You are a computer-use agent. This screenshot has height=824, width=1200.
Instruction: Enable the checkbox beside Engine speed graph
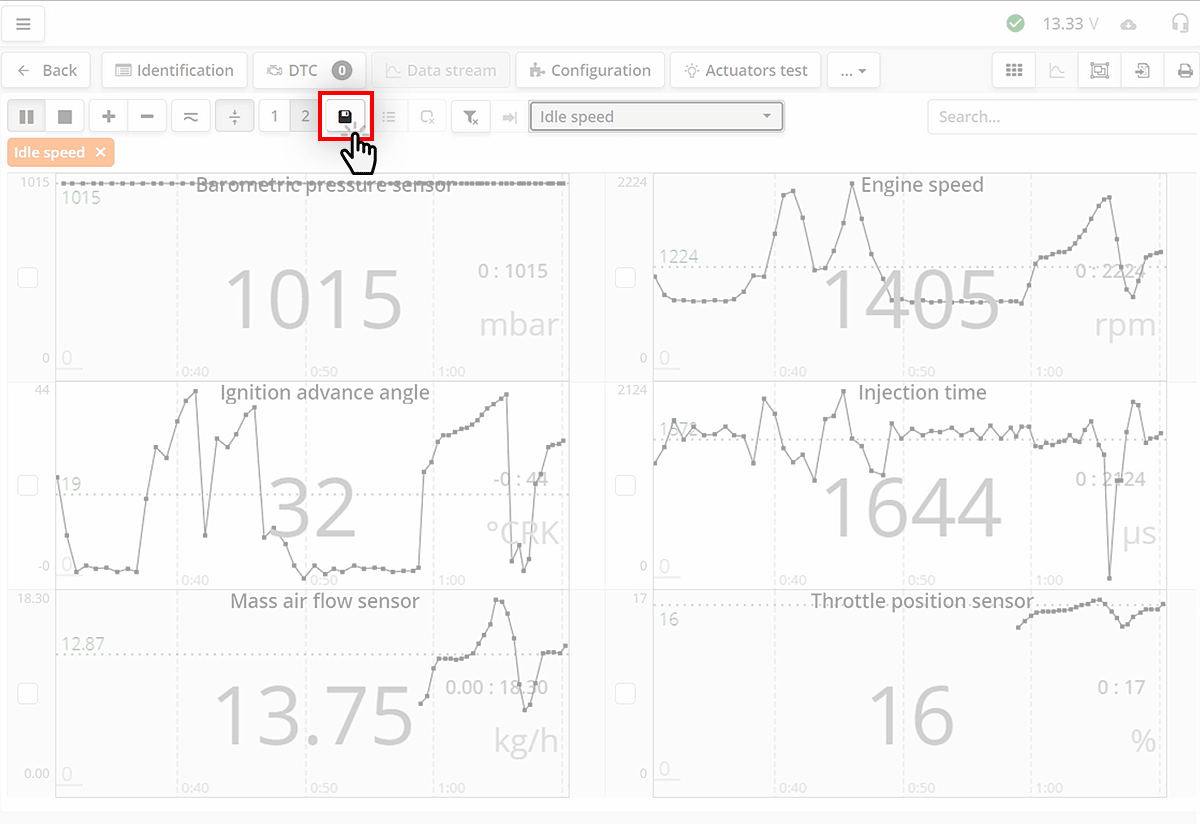pos(626,278)
